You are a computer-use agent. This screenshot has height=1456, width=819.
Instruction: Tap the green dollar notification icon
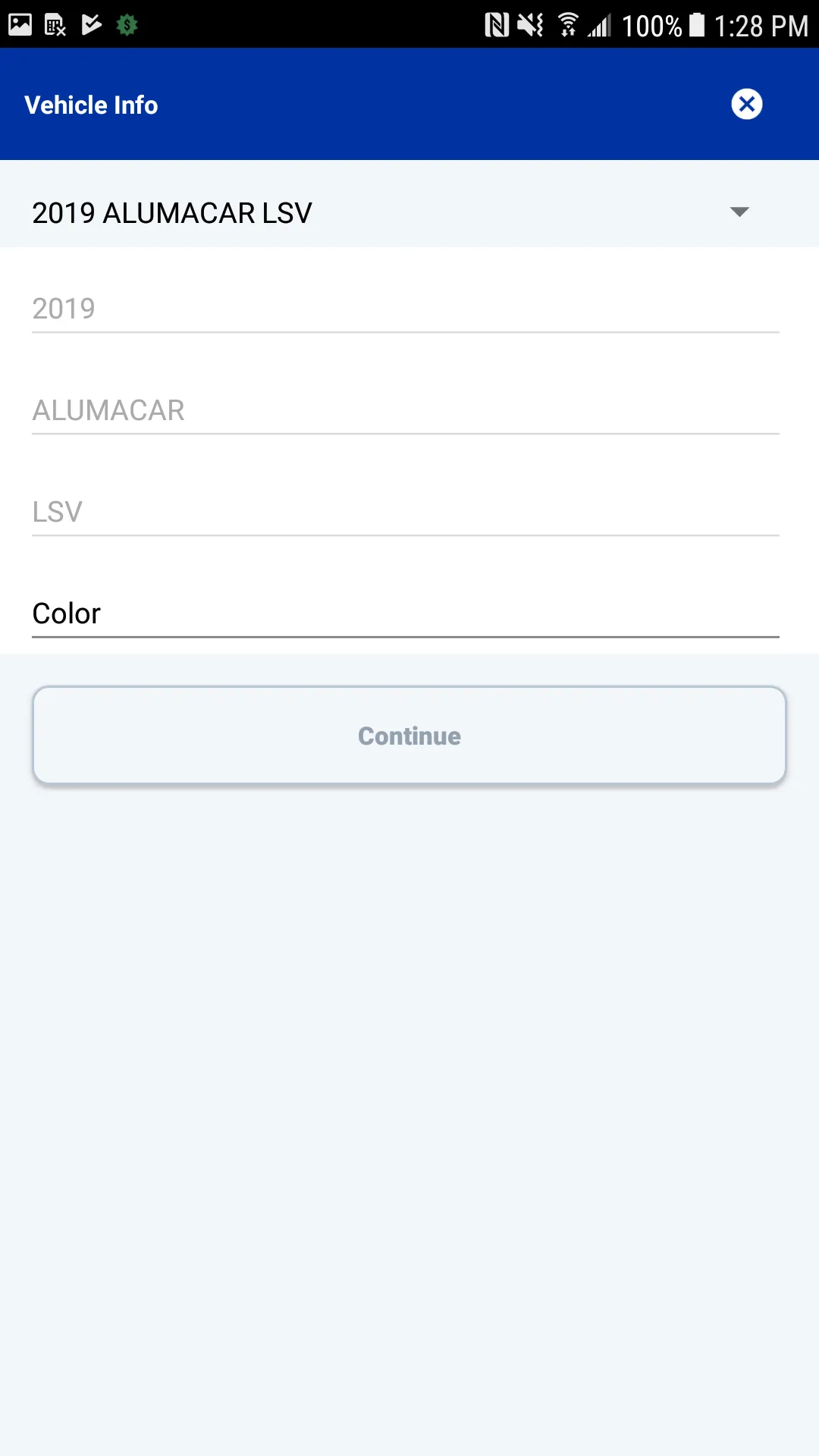click(x=125, y=24)
